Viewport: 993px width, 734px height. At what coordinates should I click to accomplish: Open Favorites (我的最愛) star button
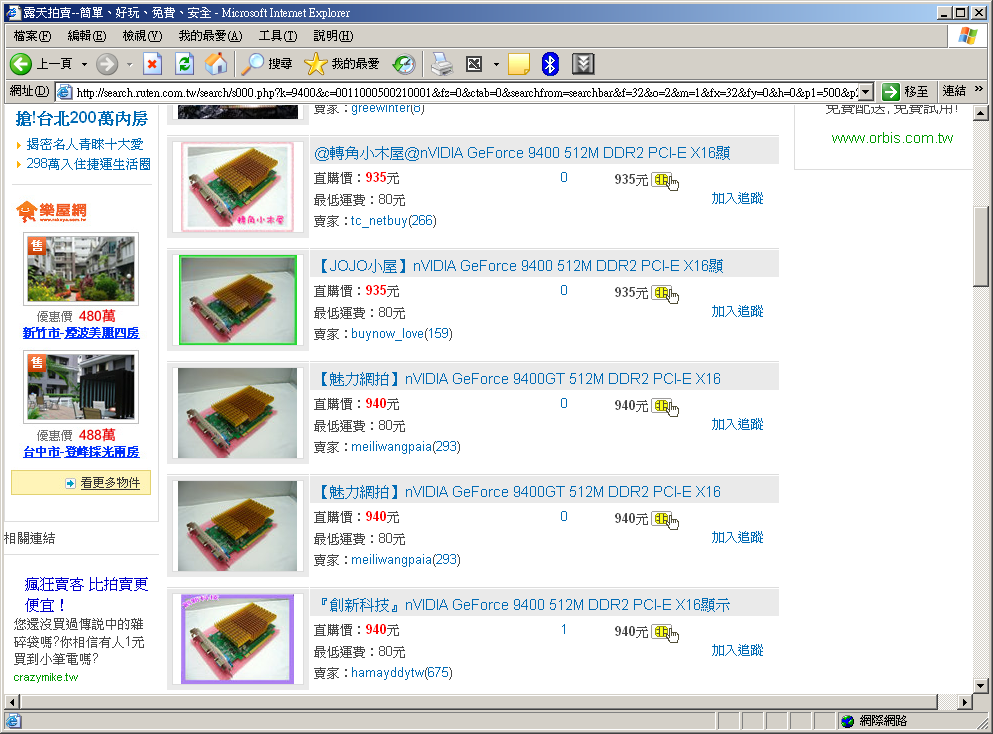342,64
